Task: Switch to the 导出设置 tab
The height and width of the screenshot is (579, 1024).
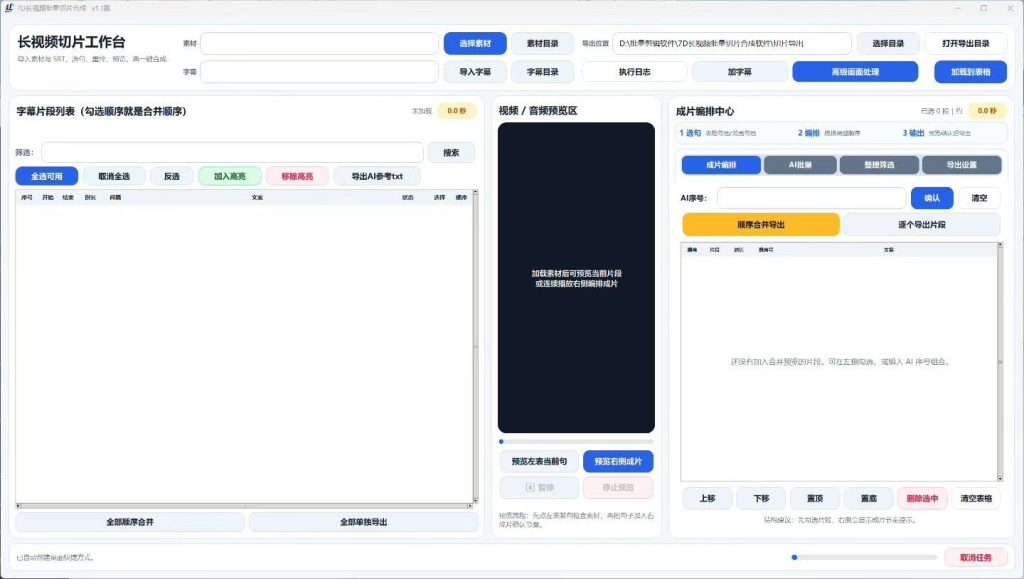Action: pyautogui.click(x=961, y=165)
